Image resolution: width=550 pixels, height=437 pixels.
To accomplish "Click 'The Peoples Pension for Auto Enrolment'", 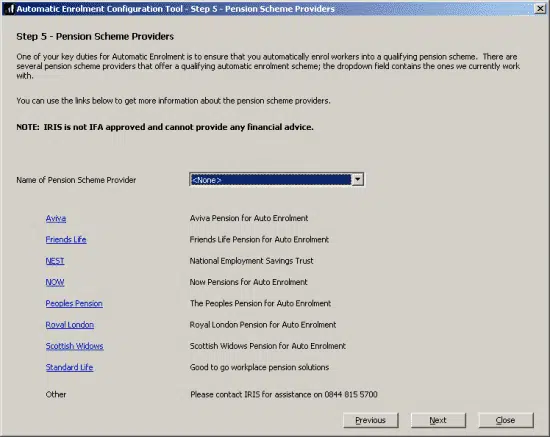I will click(x=261, y=303).
